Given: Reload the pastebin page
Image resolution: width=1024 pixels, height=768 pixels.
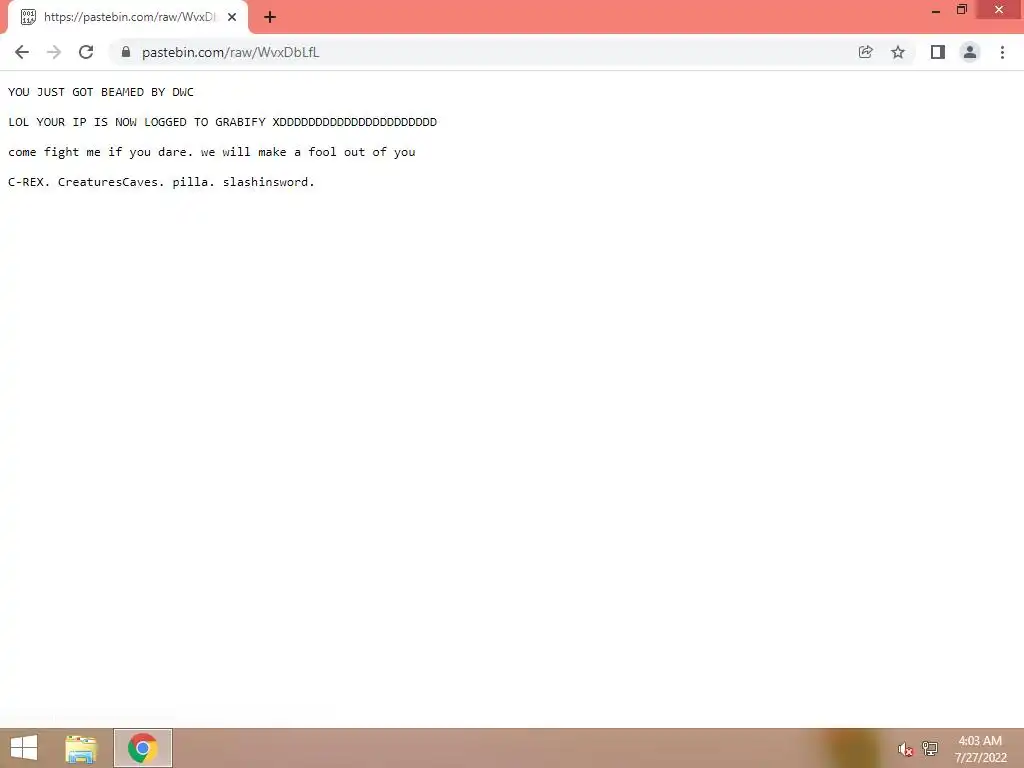Looking at the screenshot, I should 86,52.
